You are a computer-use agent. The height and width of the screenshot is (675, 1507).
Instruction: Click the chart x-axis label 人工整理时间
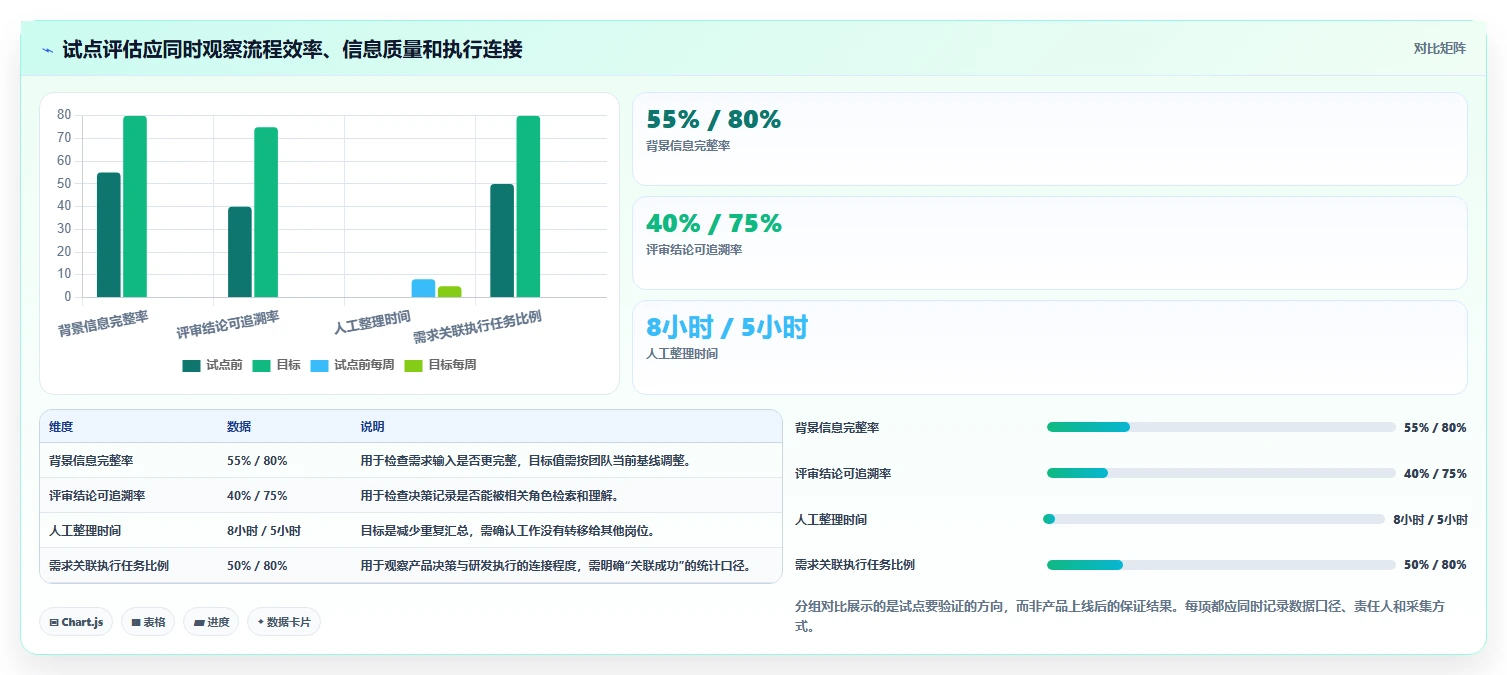pyautogui.click(x=372, y=322)
